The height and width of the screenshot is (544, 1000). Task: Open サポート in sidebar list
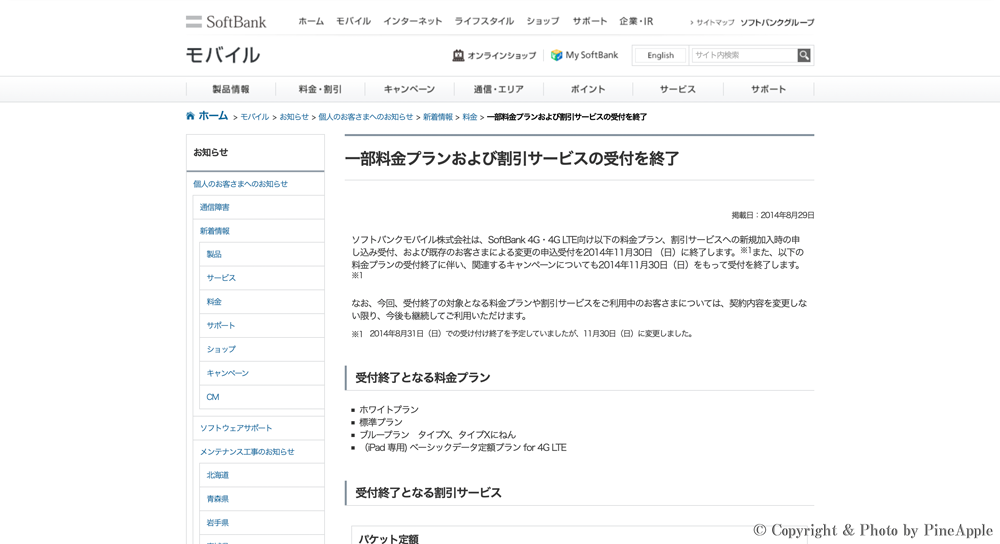pos(221,325)
